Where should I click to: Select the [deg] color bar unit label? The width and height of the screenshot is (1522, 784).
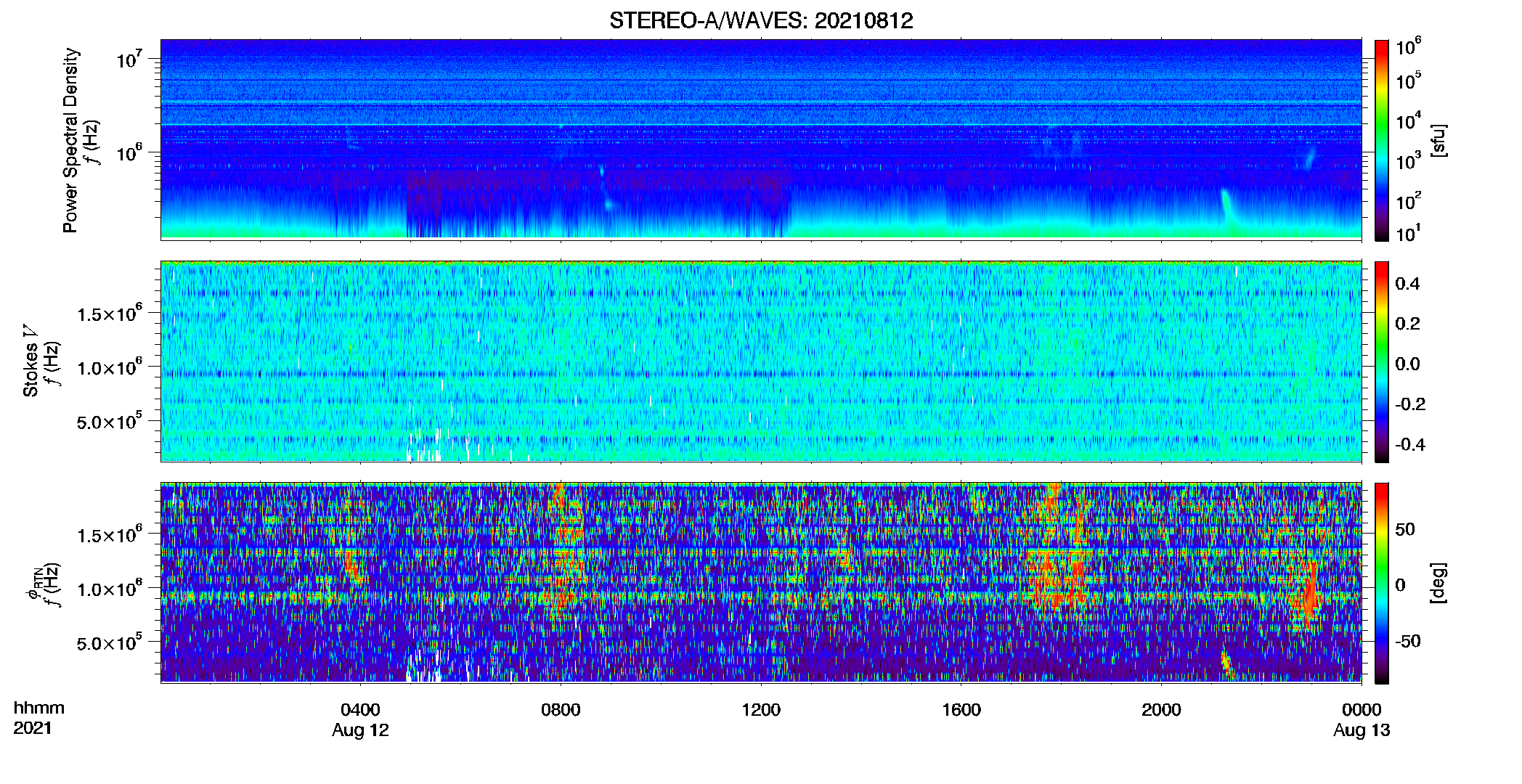1438,583
